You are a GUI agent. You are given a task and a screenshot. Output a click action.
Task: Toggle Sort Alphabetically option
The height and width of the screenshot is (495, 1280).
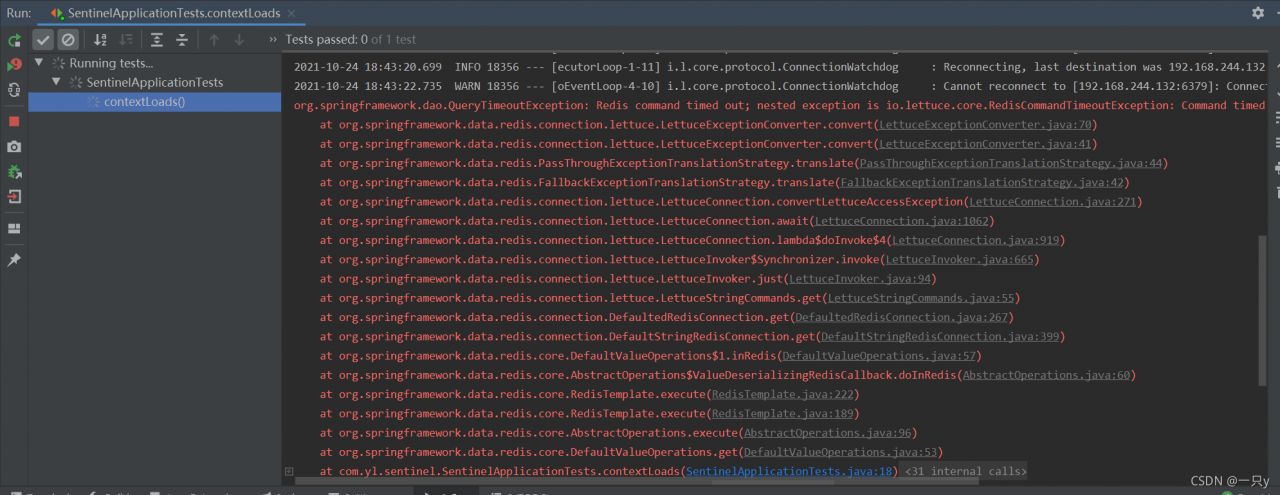point(100,40)
